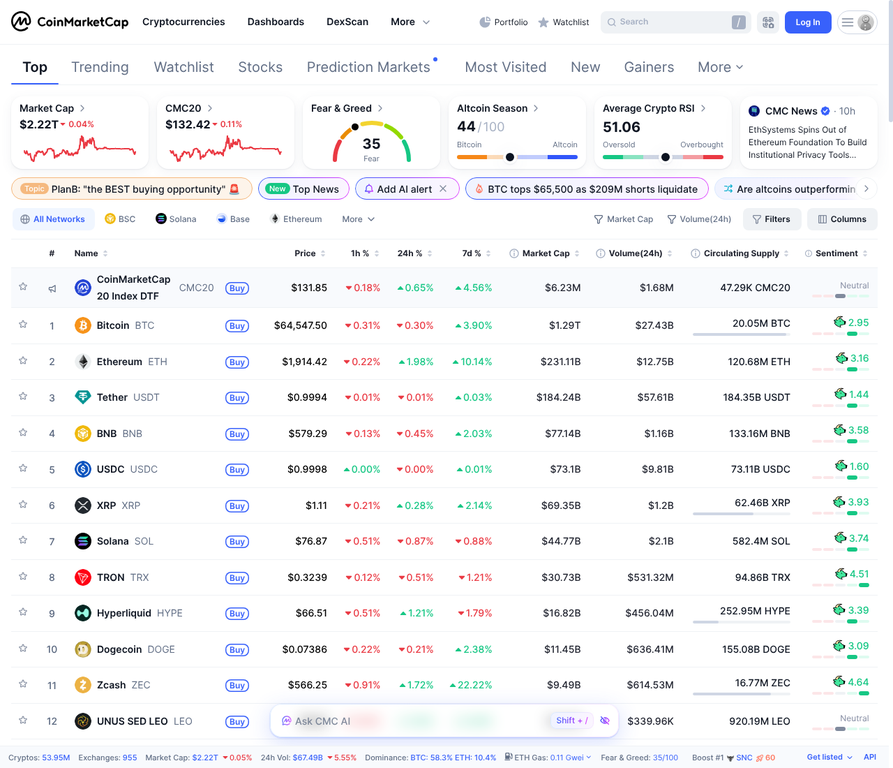Click the Bitcoin coin logo
Image resolution: width=893 pixels, height=768 pixels.
[83, 326]
